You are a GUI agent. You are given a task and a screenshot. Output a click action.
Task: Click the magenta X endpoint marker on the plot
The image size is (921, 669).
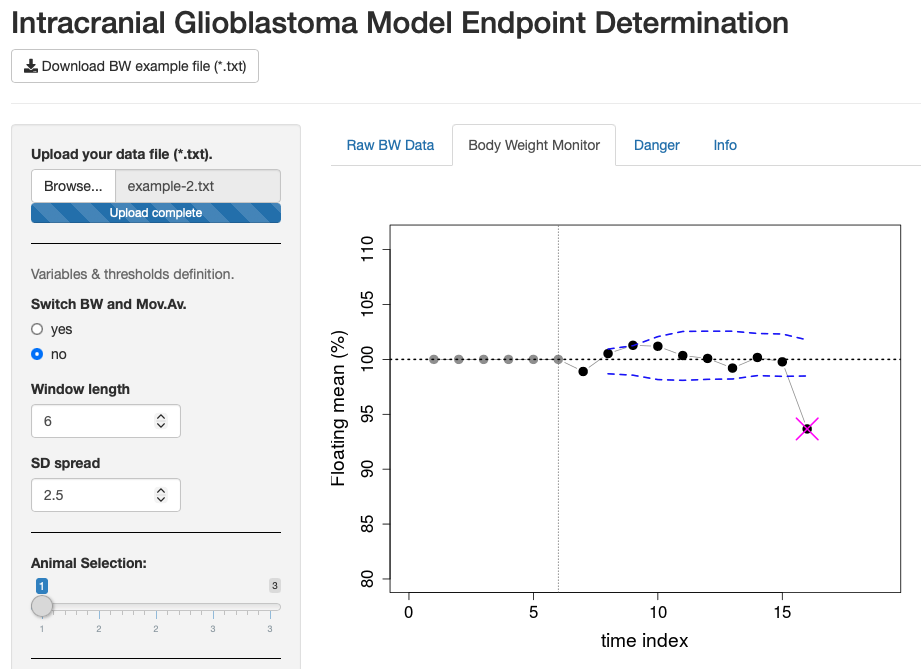click(x=806, y=428)
